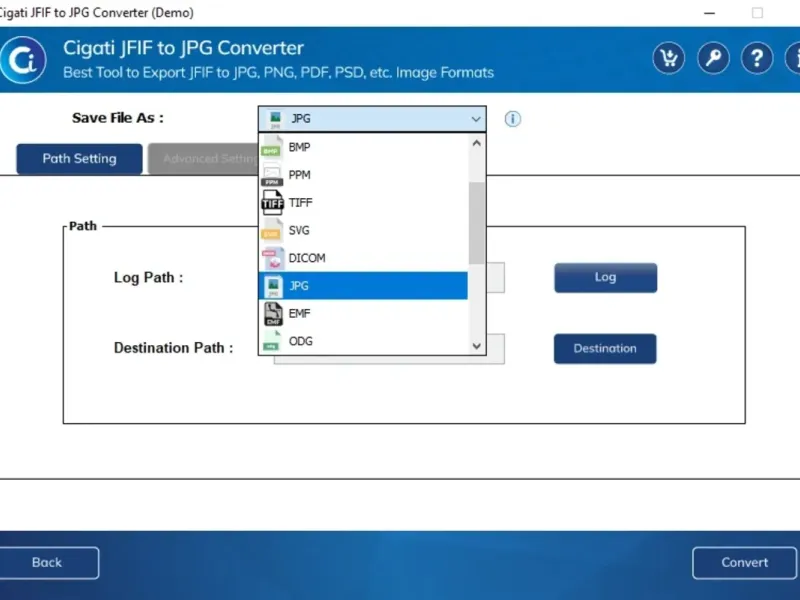800x600 pixels.
Task: Click the combo box chevron arrow
Action: (x=476, y=119)
